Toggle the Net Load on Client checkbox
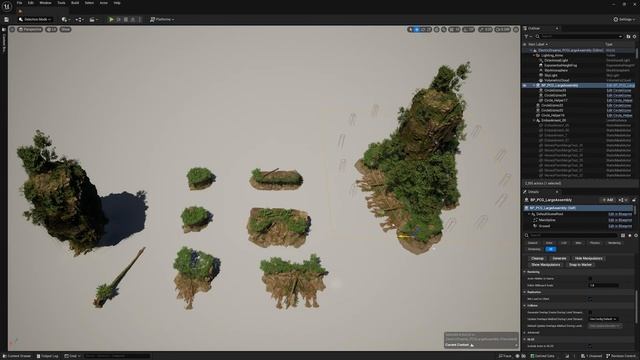This screenshot has width=640, height=360. tap(590, 299)
